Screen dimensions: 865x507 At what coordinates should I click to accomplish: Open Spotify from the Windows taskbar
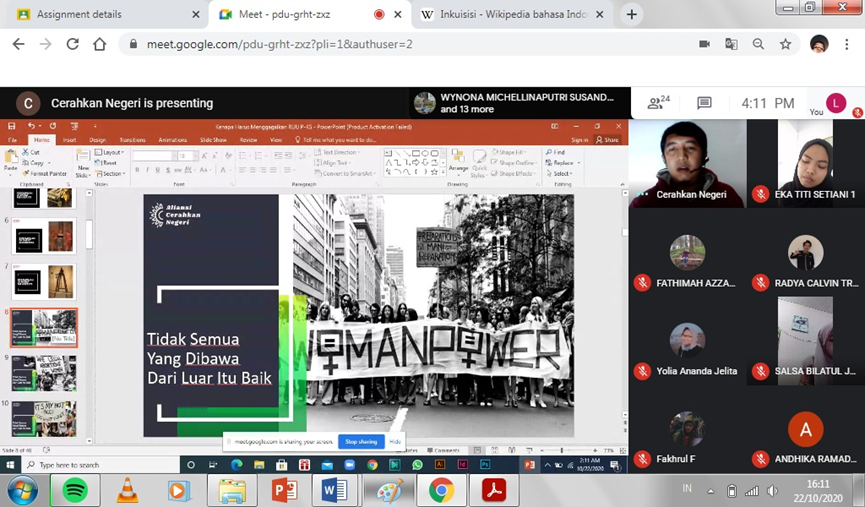click(x=75, y=490)
